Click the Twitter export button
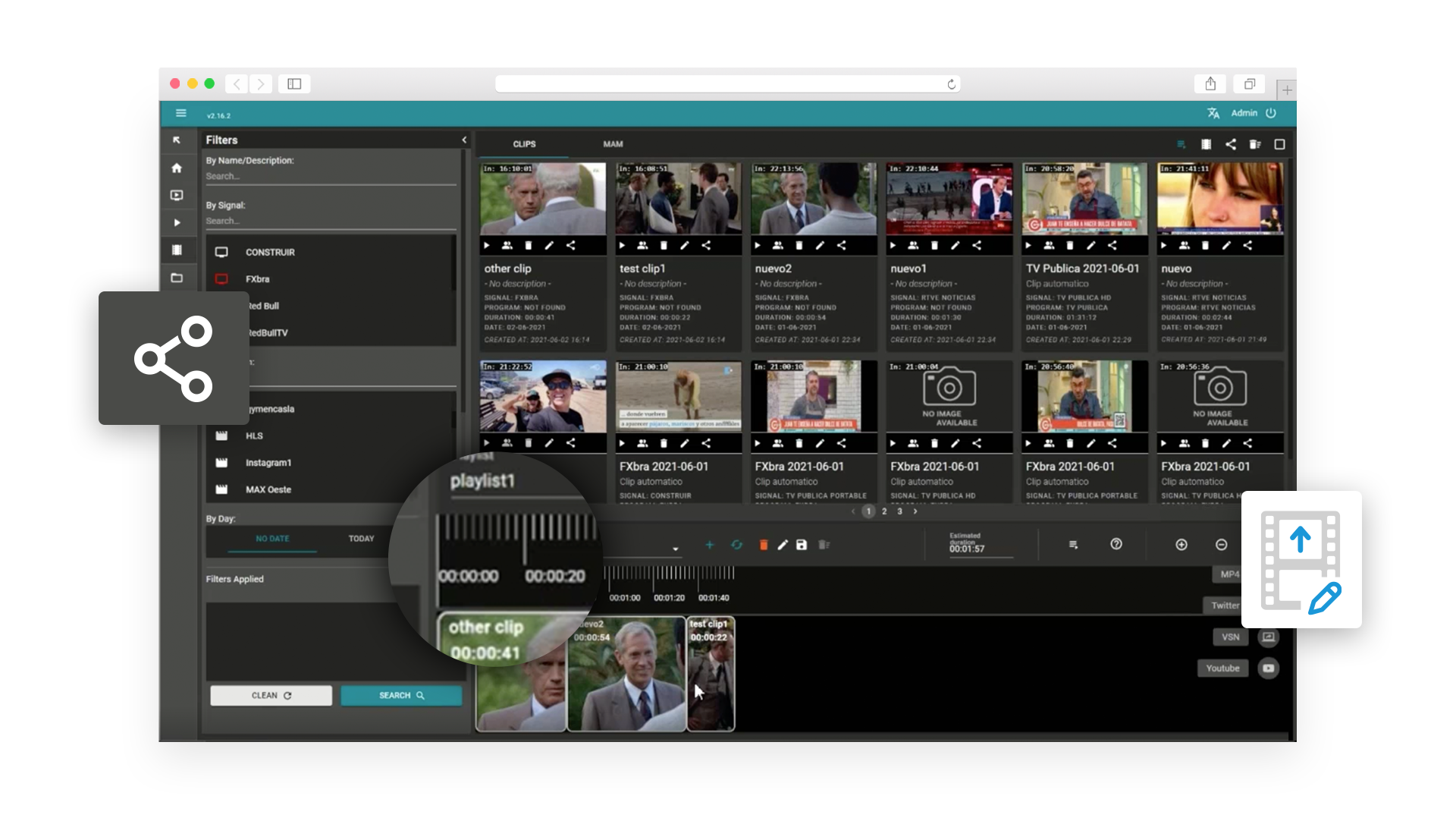This screenshot has height=824, width=1456. 1224,605
